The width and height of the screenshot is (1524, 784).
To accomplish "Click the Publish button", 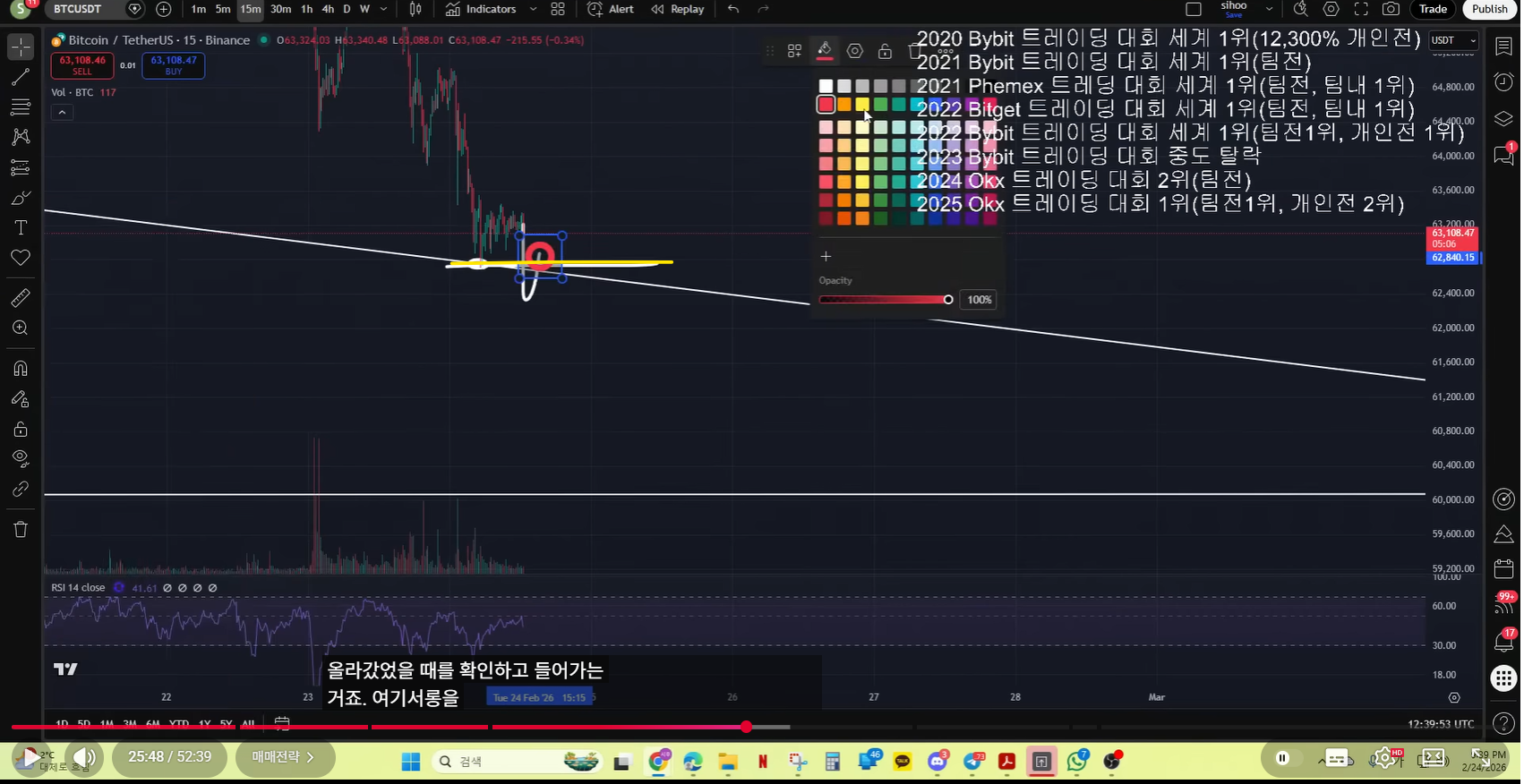I will pos(1490,9).
